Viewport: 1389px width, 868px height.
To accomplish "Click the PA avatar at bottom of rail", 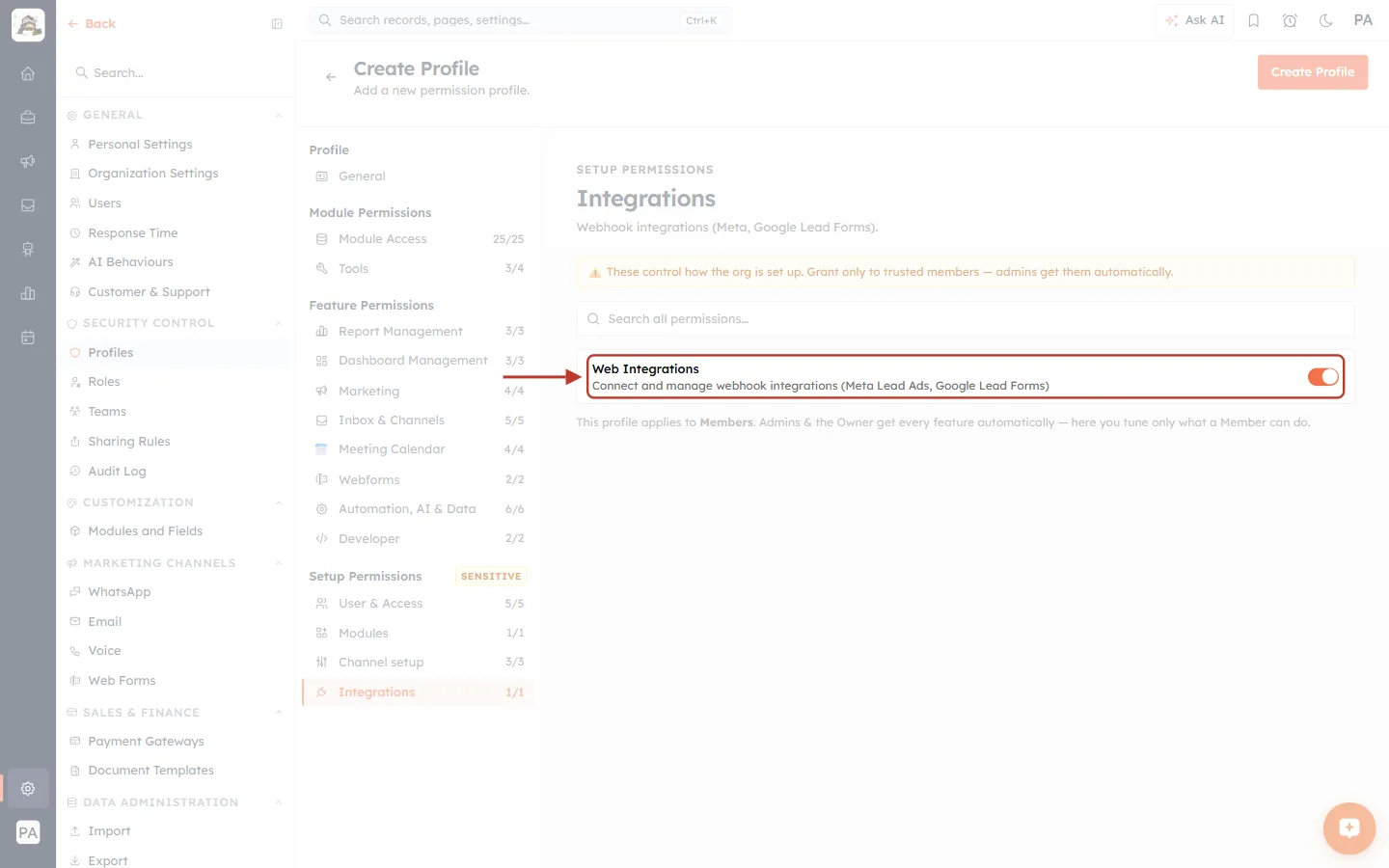I will click(28, 833).
